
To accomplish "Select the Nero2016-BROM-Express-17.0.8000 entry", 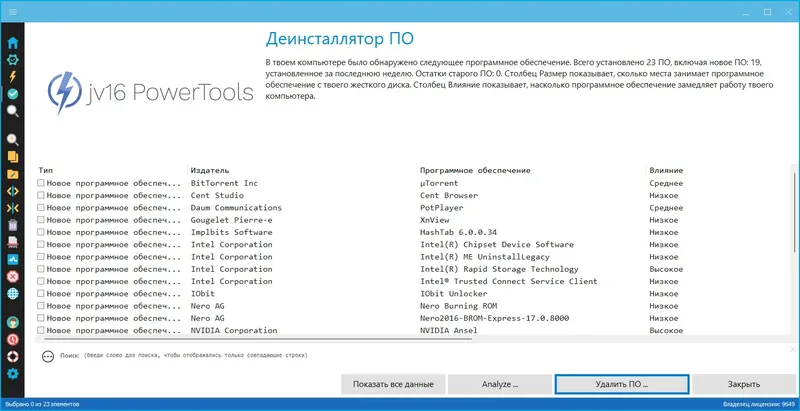I will pyautogui.click(x=494, y=318).
